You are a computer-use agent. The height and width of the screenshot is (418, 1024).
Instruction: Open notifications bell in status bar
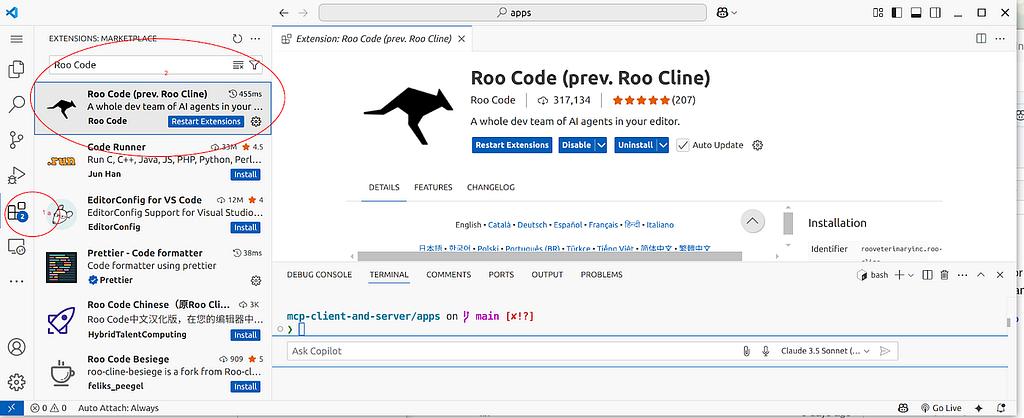[x=1001, y=408]
